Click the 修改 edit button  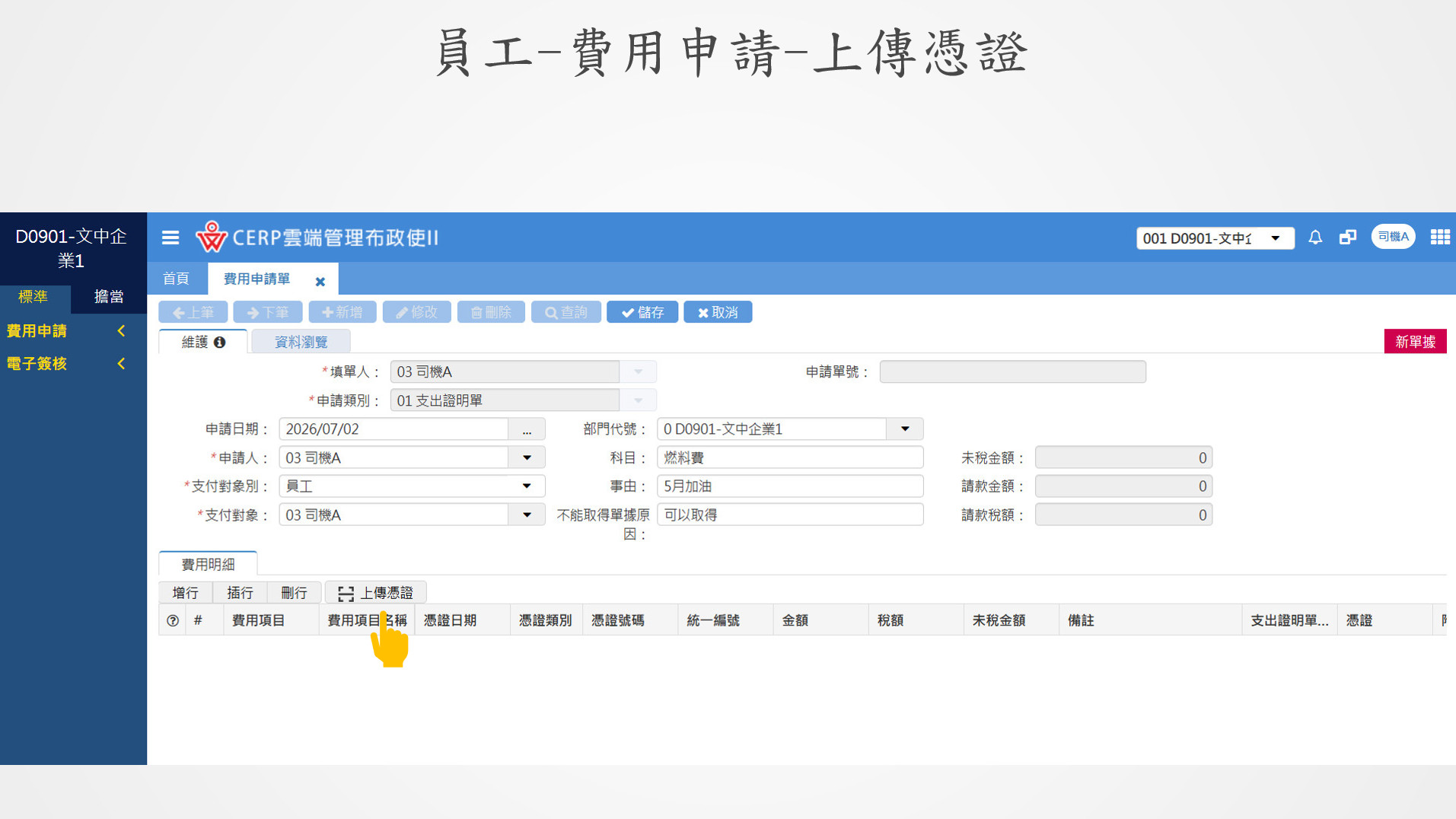[x=417, y=312]
